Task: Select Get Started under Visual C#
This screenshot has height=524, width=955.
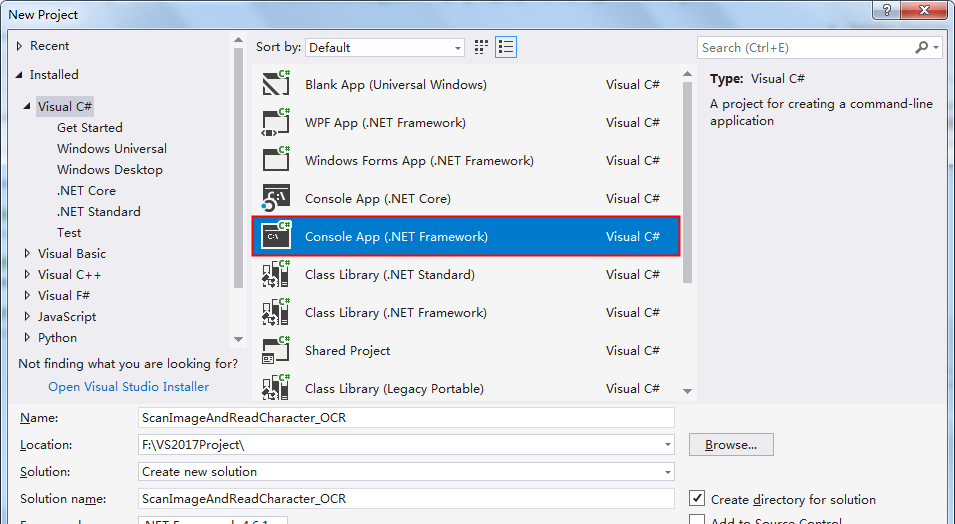Action: [x=90, y=127]
